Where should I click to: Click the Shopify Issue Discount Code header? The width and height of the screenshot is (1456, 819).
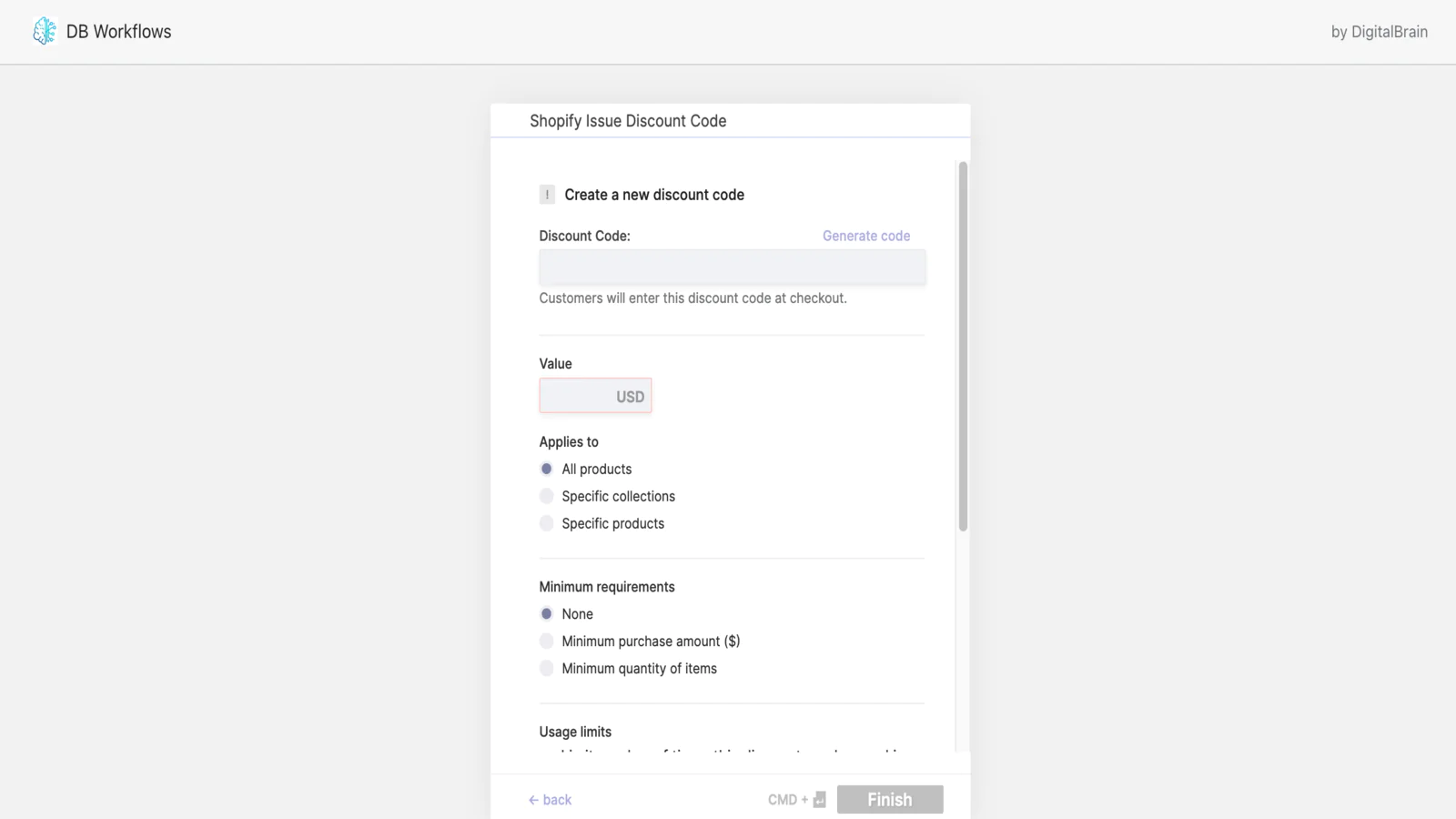point(628,121)
